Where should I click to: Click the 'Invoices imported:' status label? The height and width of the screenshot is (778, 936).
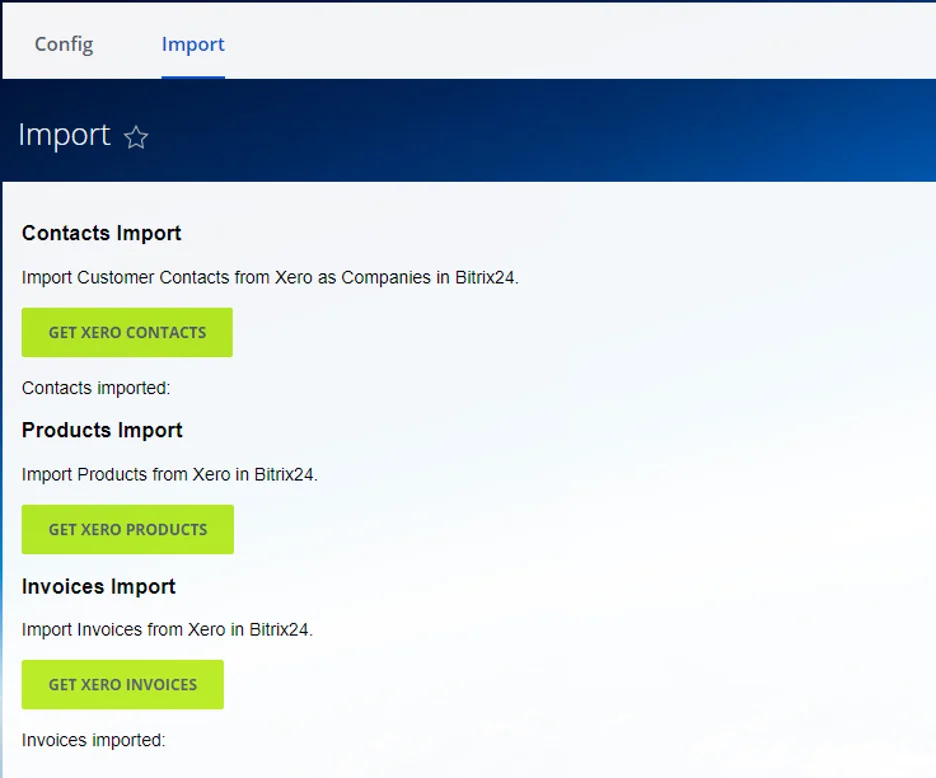pyautogui.click(x=93, y=740)
